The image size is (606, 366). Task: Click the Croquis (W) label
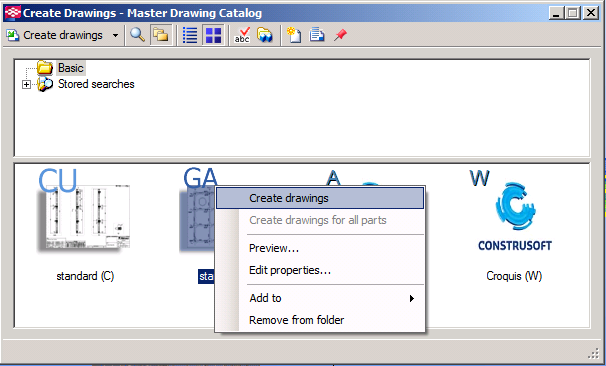pos(514,276)
